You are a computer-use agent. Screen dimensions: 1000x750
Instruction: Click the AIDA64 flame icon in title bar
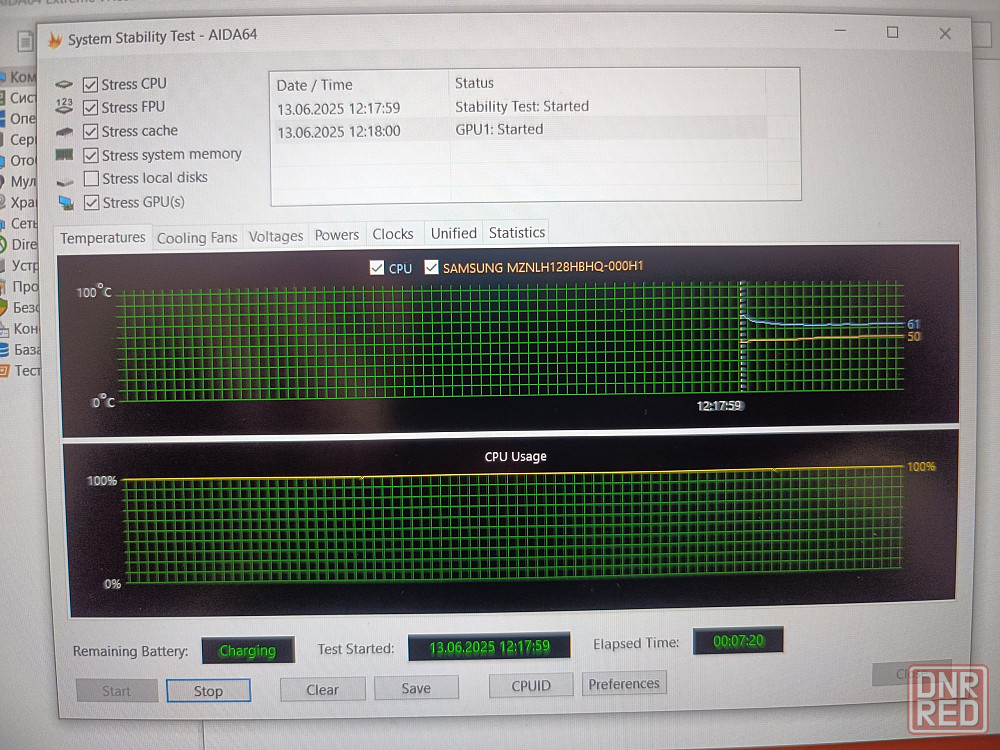click(x=55, y=40)
